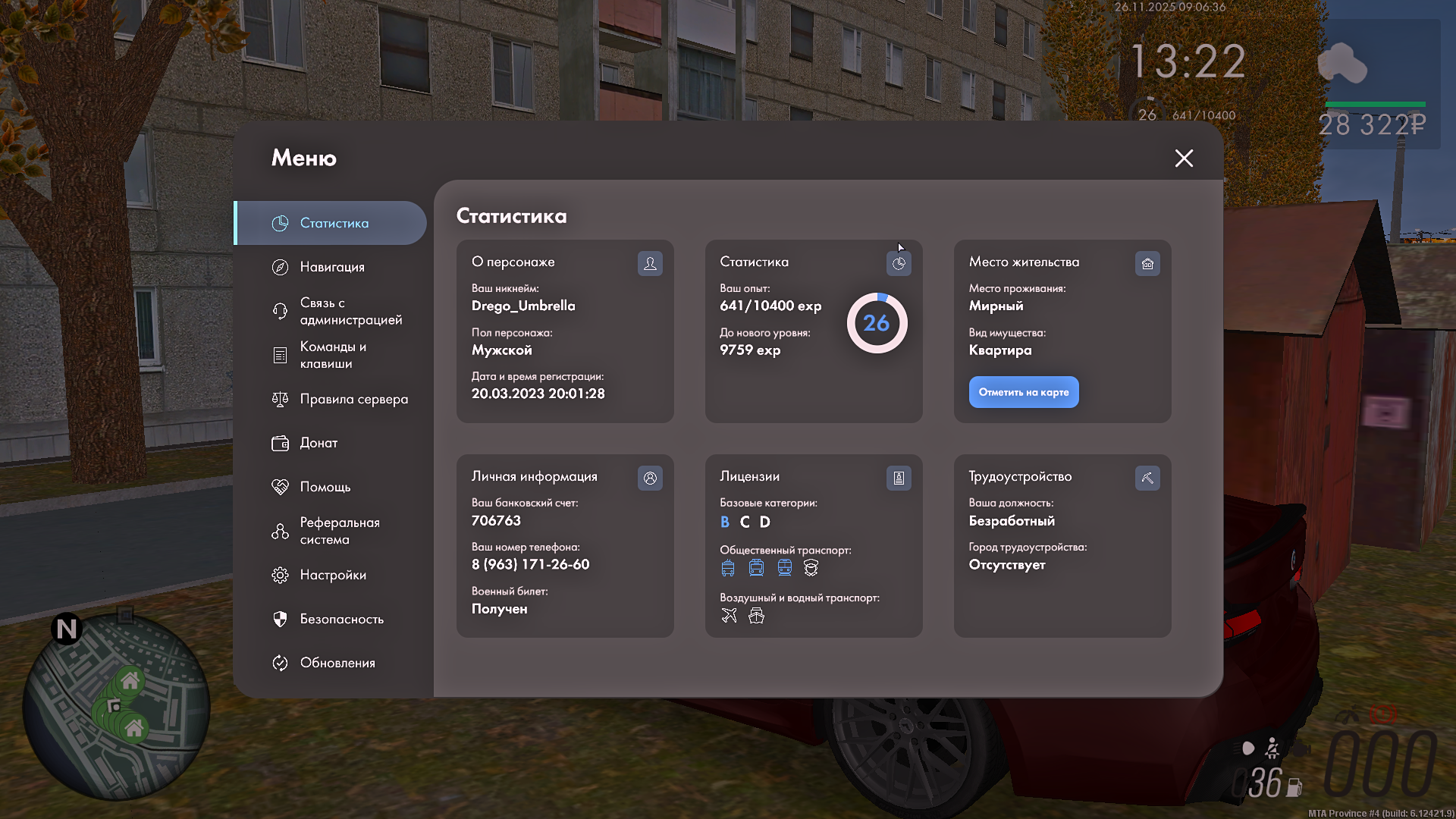Go to Правила сервера section

(x=353, y=399)
